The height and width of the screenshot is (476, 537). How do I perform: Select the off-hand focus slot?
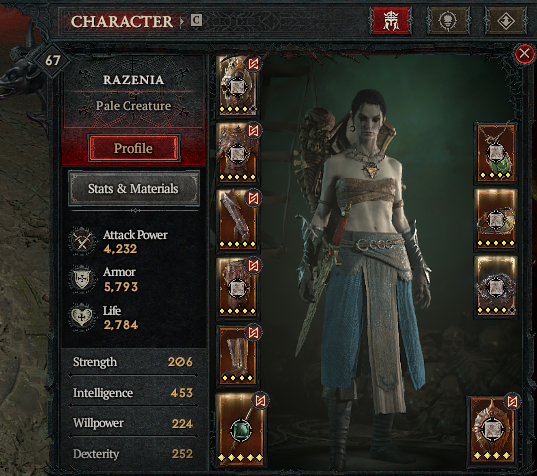tap(492, 429)
